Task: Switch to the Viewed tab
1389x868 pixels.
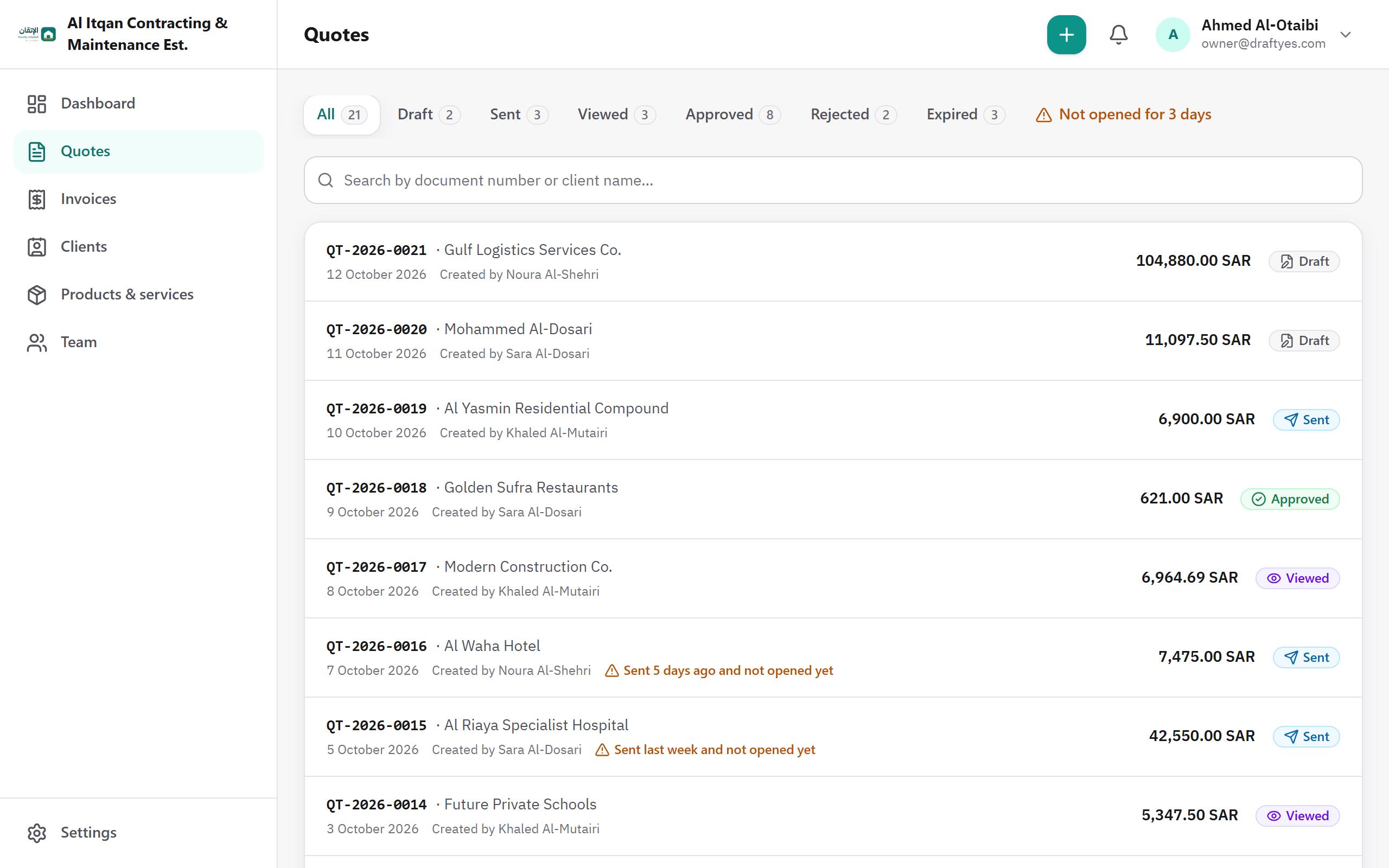Action: pyautogui.click(x=616, y=114)
